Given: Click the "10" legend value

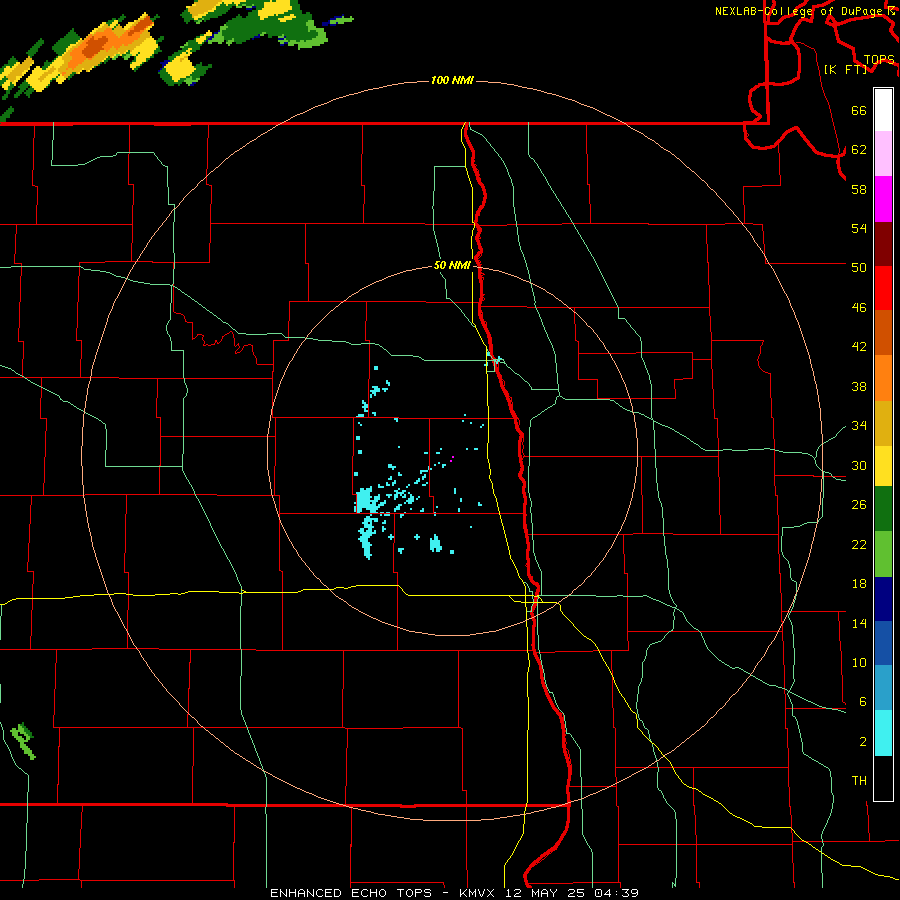Looking at the screenshot, I should tap(859, 663).
